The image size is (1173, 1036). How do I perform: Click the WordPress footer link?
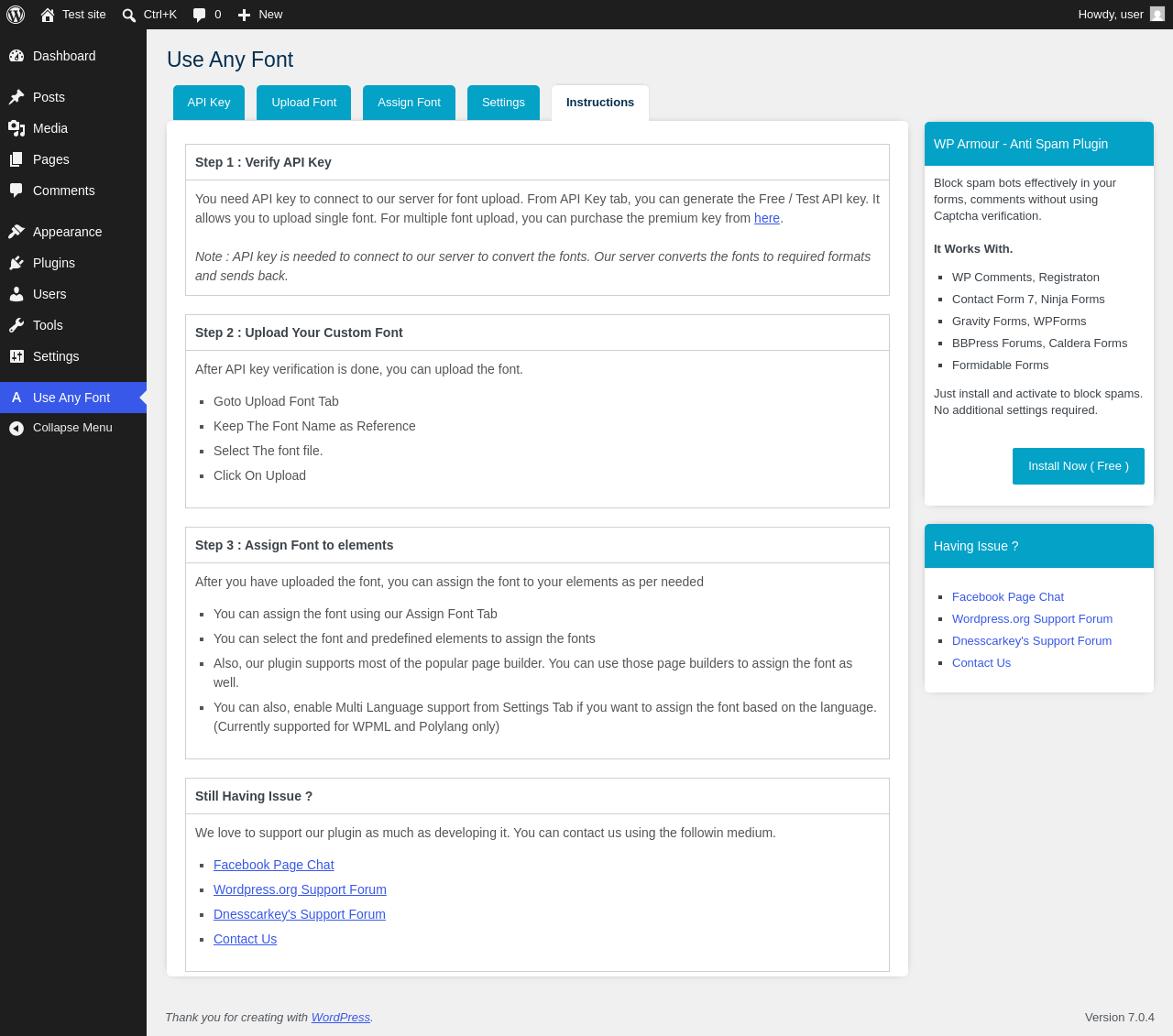point(341,1018)
